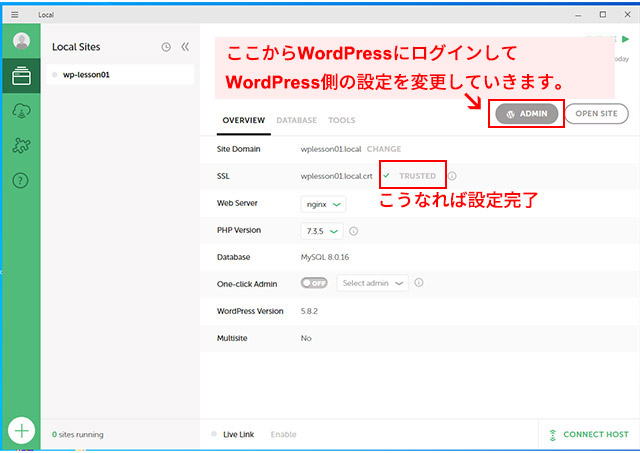
Task: Select the Local Sites sidebar icon
Action: [x=21, y=76]
